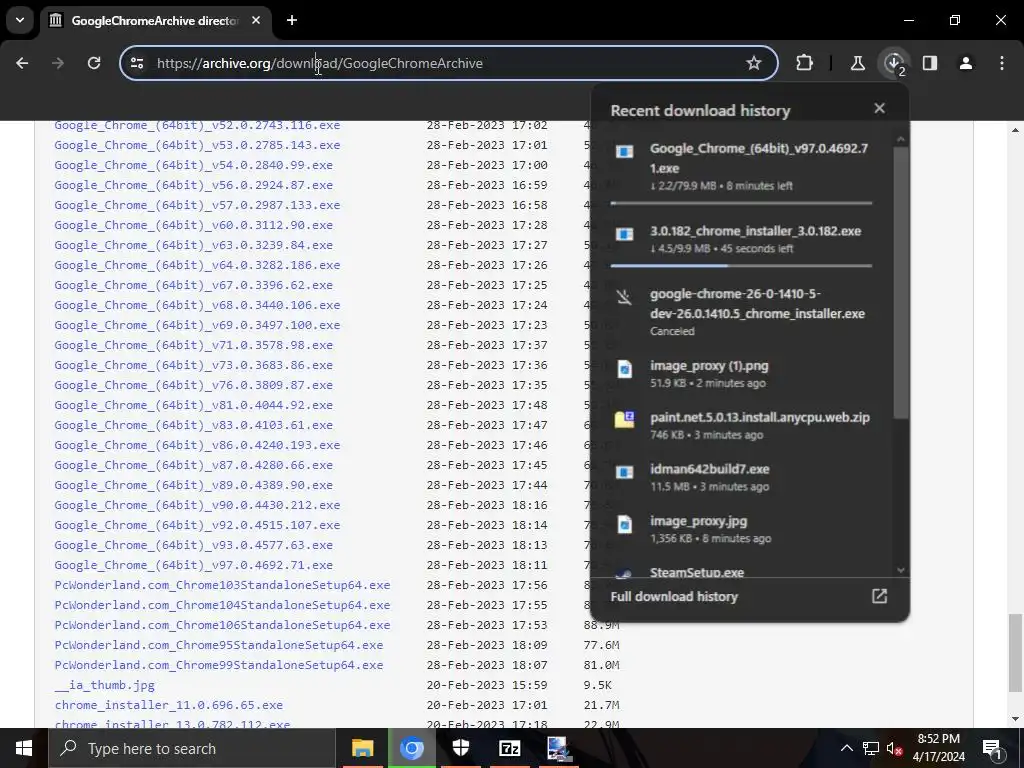The height and width of the screenshot is (768, 1024).
Task: Toggle the Downloads toolbar icon
Action: coord(893,63)
